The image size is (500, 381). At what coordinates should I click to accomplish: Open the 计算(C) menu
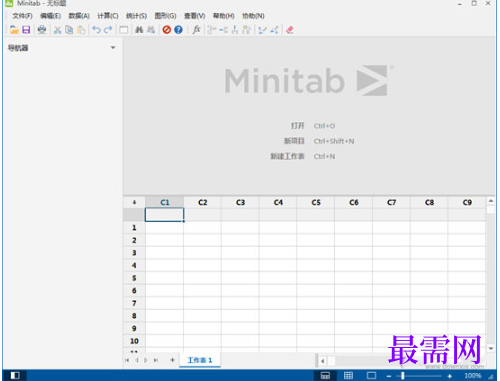point(108,16)
